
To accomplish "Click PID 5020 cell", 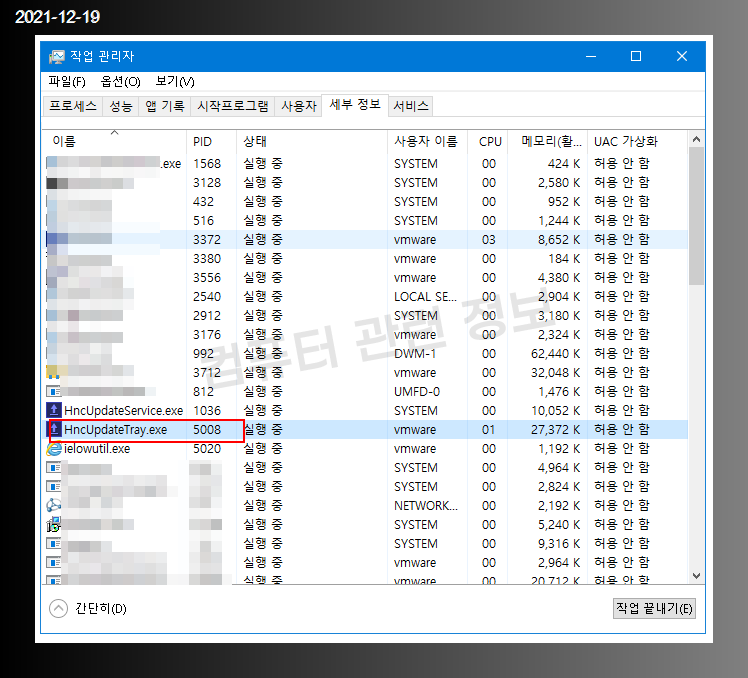I will tap(207, 449).
